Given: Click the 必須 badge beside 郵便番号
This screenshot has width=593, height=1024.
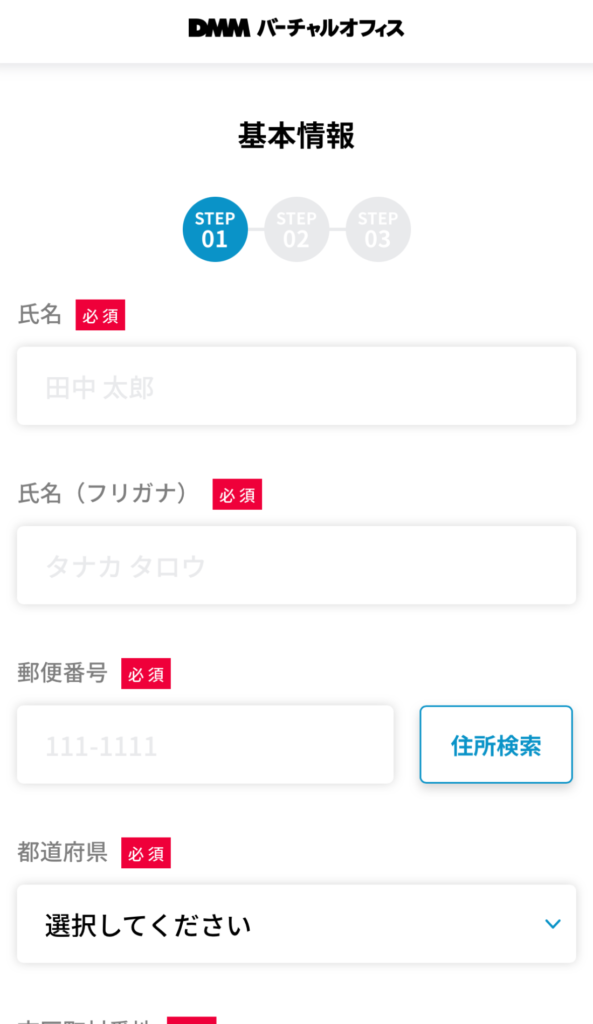Looking at the screenshot, I should (146, 674).
